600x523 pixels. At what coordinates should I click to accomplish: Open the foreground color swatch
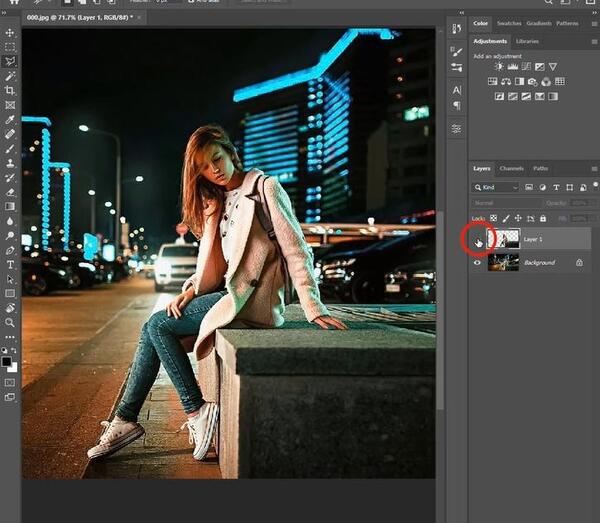tap(7, 362)
